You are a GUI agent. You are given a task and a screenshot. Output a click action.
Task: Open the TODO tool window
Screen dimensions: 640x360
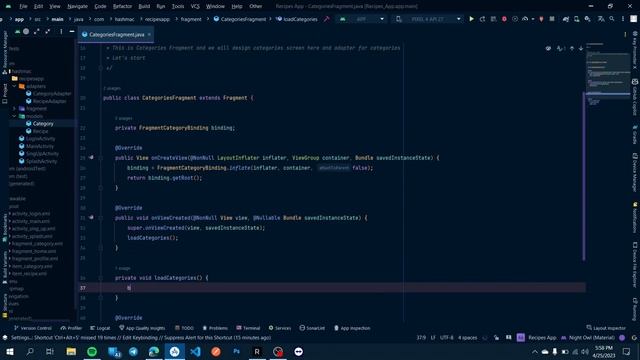pos(184,328)
